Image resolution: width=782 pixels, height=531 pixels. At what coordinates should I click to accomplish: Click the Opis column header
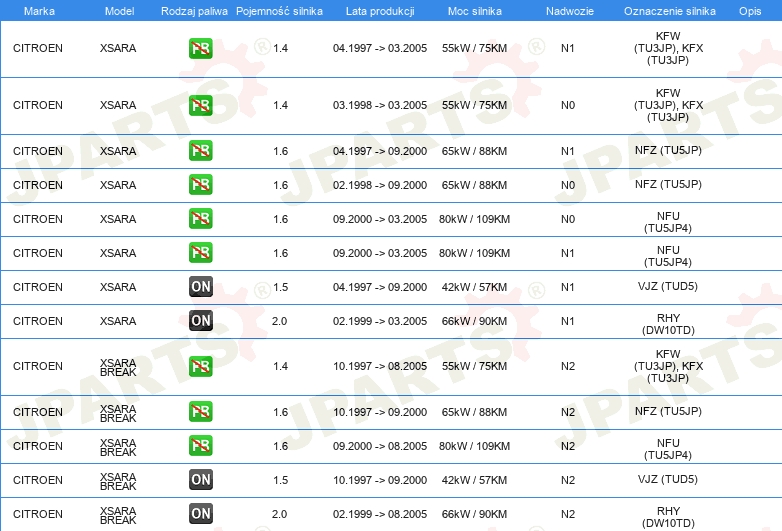tap(750, 11)
